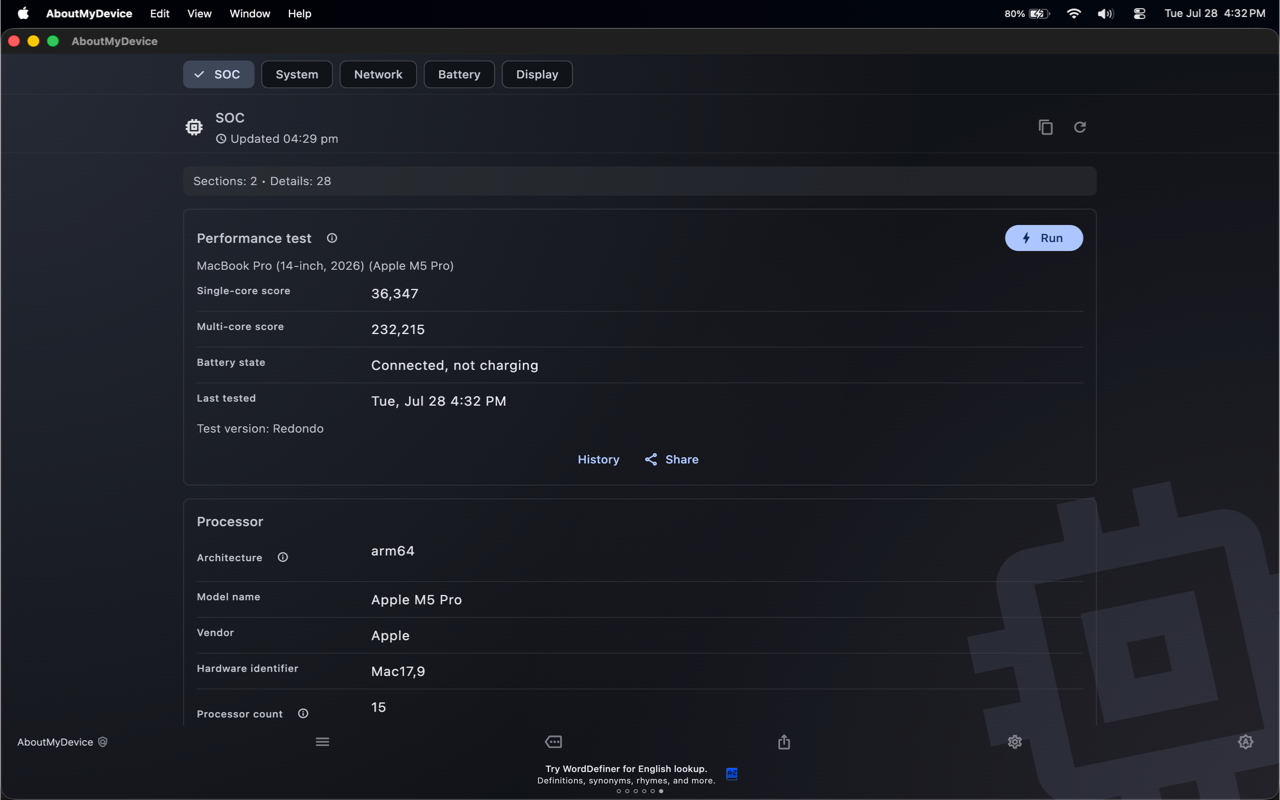The height and width of the screenshot is (800, 1280).
Task: Open Performance test info icon
Action: coord(332,238)
